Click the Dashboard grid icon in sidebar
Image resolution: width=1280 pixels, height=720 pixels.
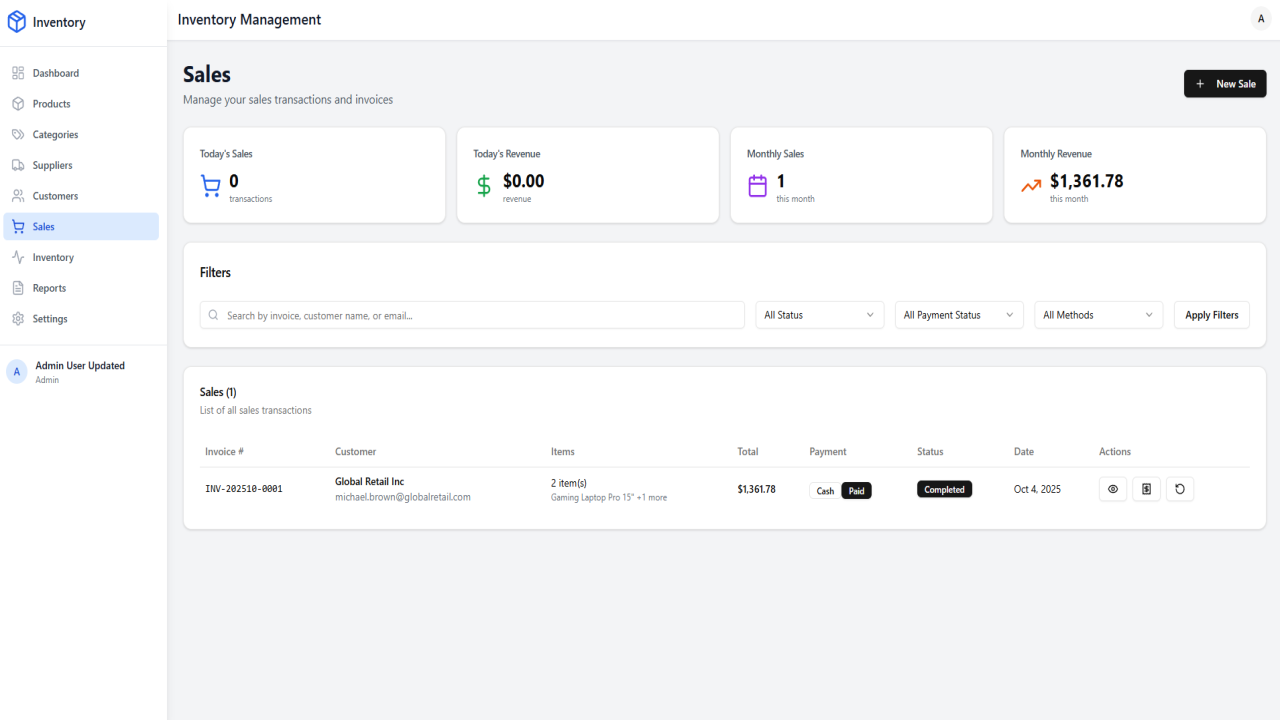[x=18, y=73]
